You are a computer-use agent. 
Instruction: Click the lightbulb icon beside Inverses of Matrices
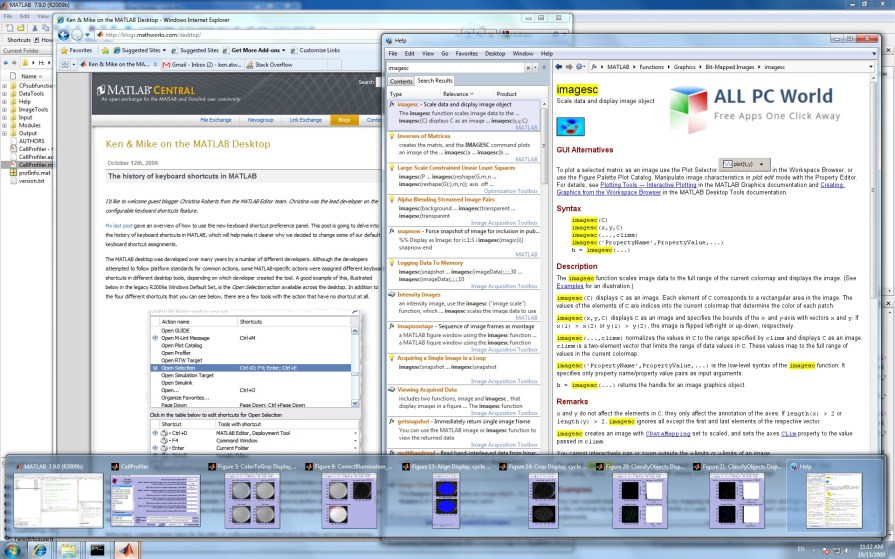point(392,136)
